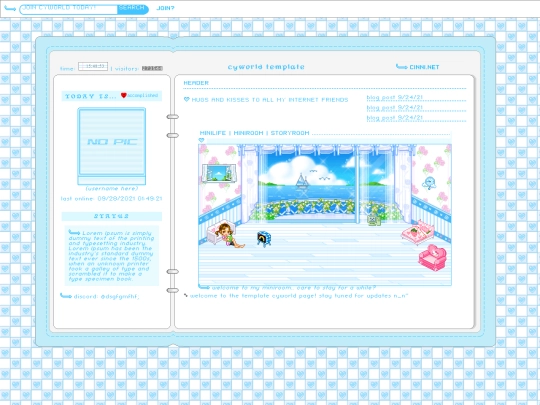This screenshot has width=540, height=405.
Task: Click the arrow icon beside the search box
Action: tap(10, 9)
